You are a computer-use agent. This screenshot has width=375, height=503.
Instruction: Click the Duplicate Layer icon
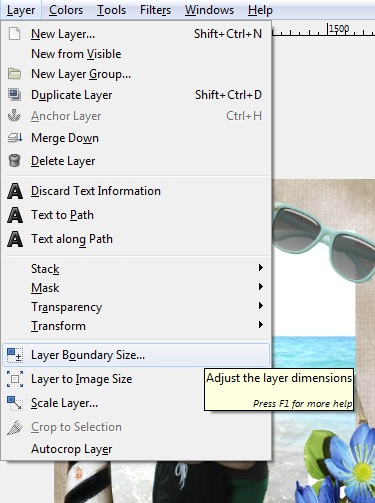click(14, 95)
